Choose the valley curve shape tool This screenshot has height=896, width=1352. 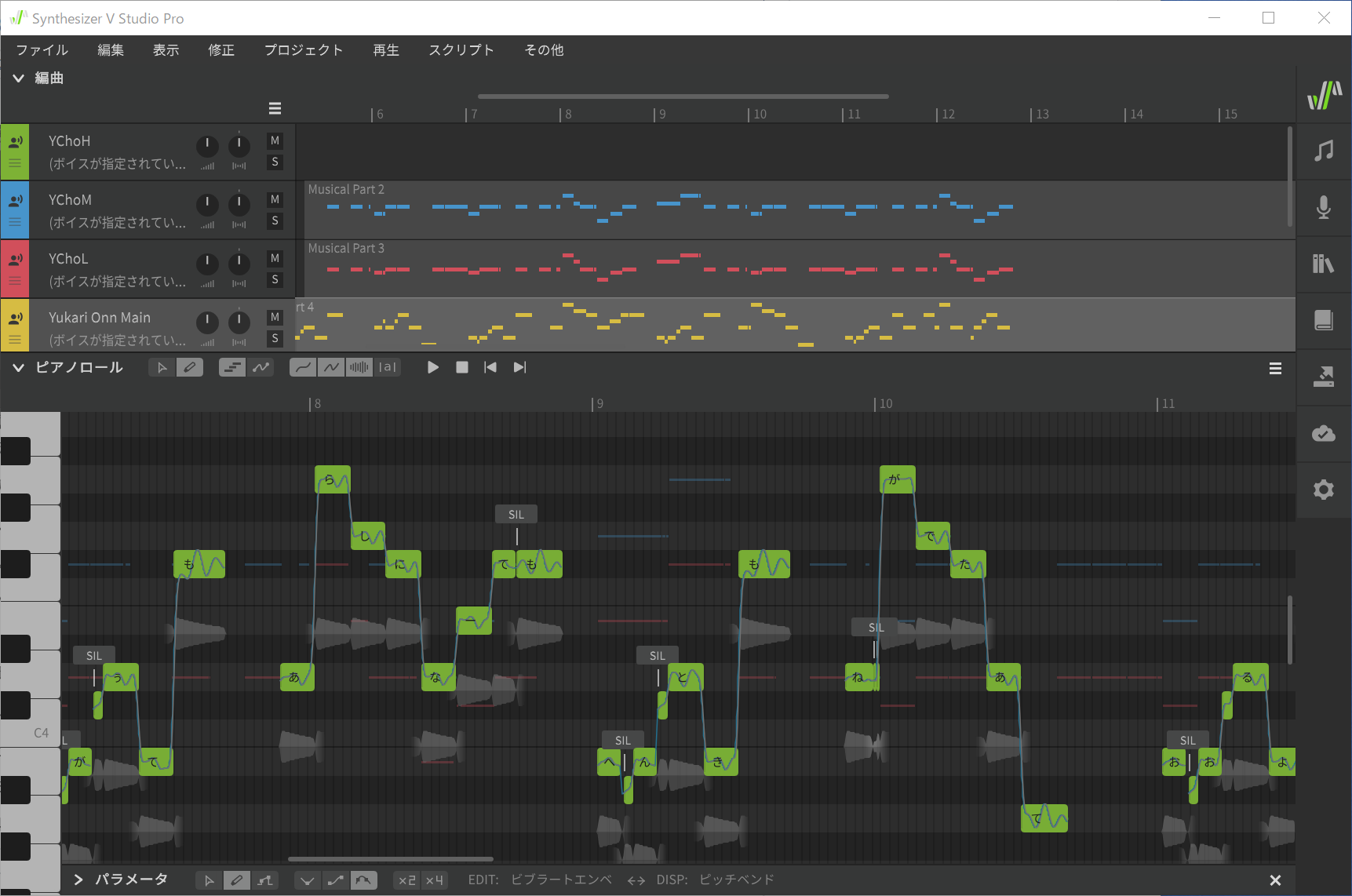(308, 880)
